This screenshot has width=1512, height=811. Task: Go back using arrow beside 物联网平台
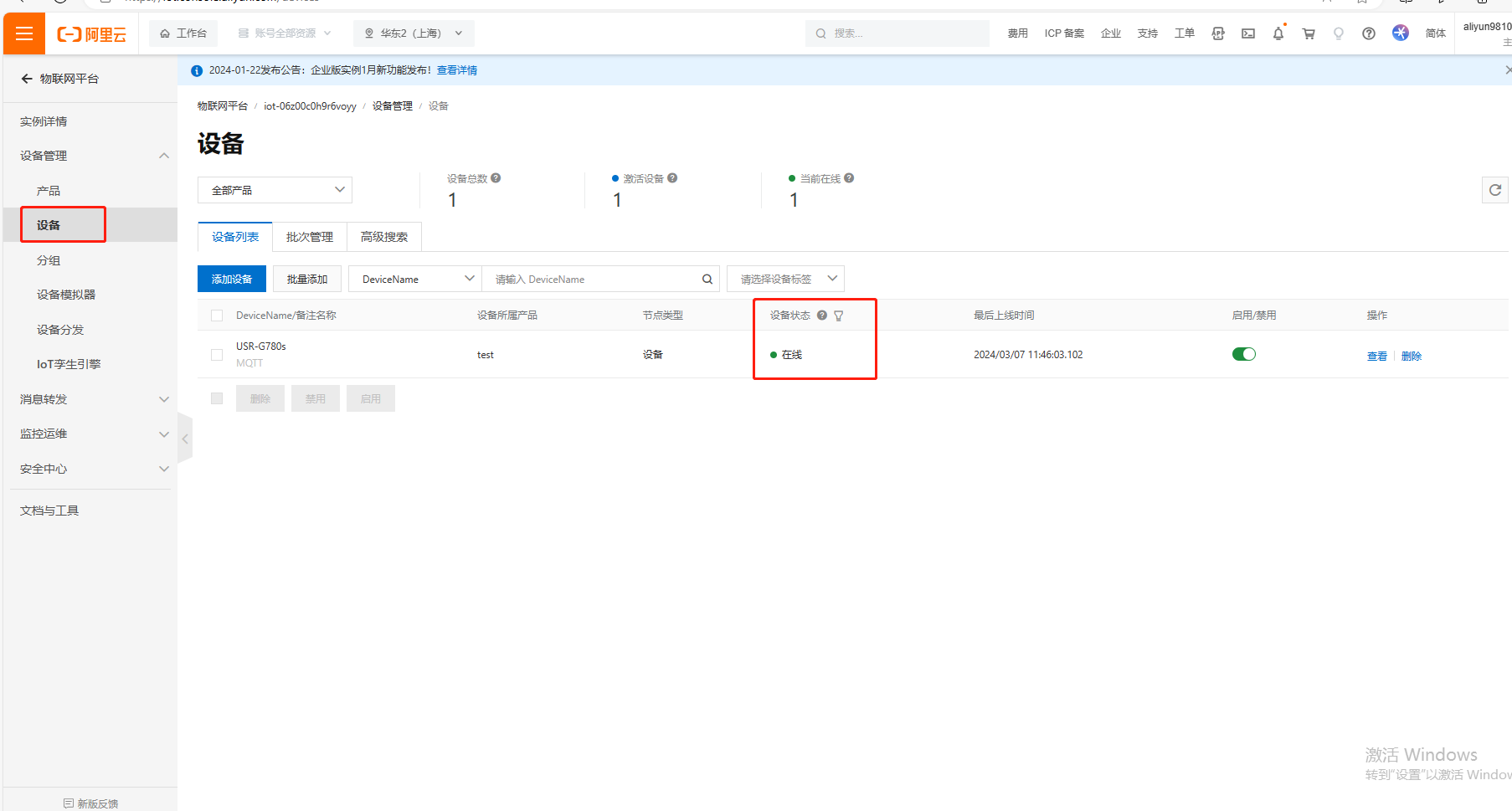coord(27,79)
